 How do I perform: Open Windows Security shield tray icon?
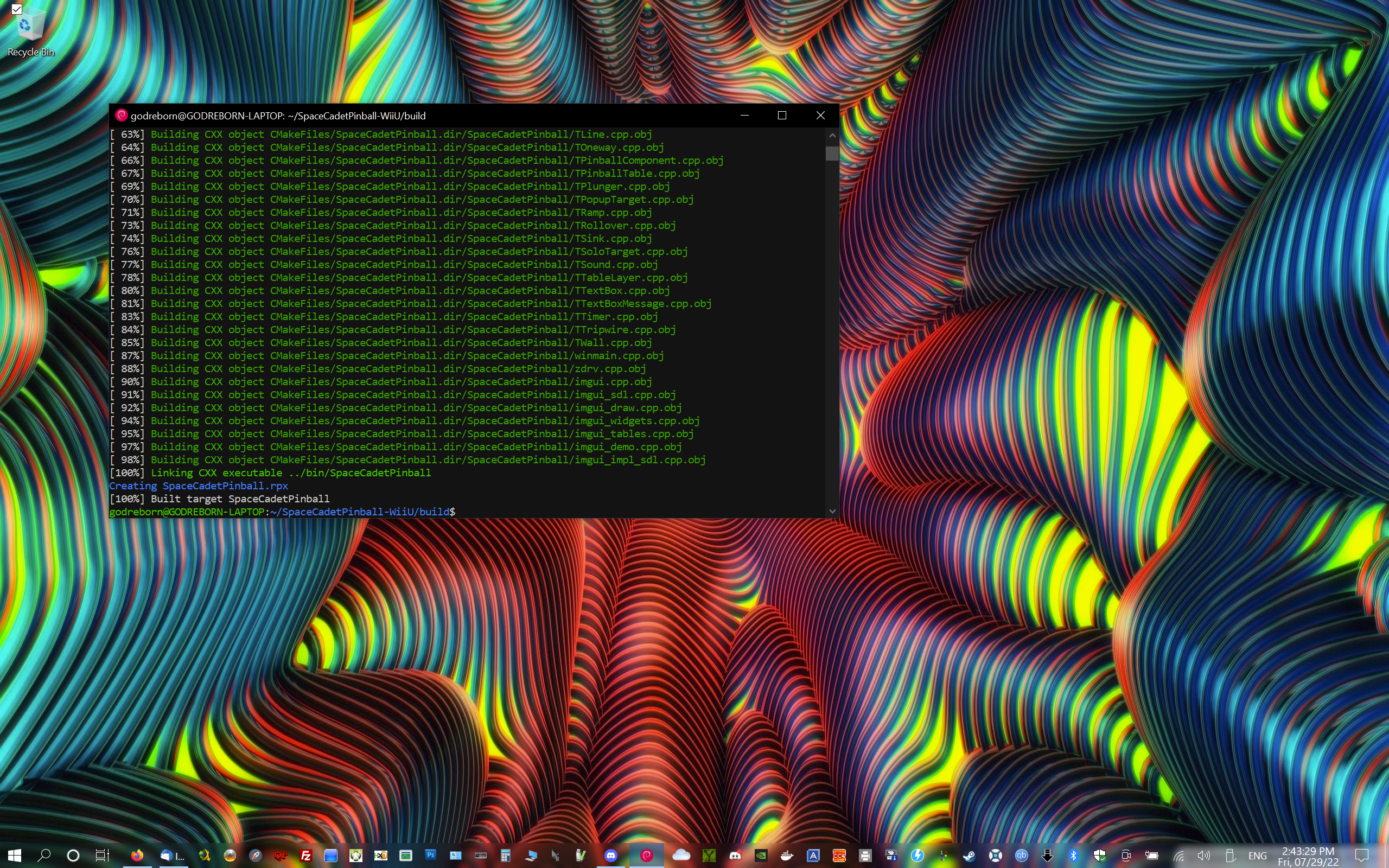1099,856
